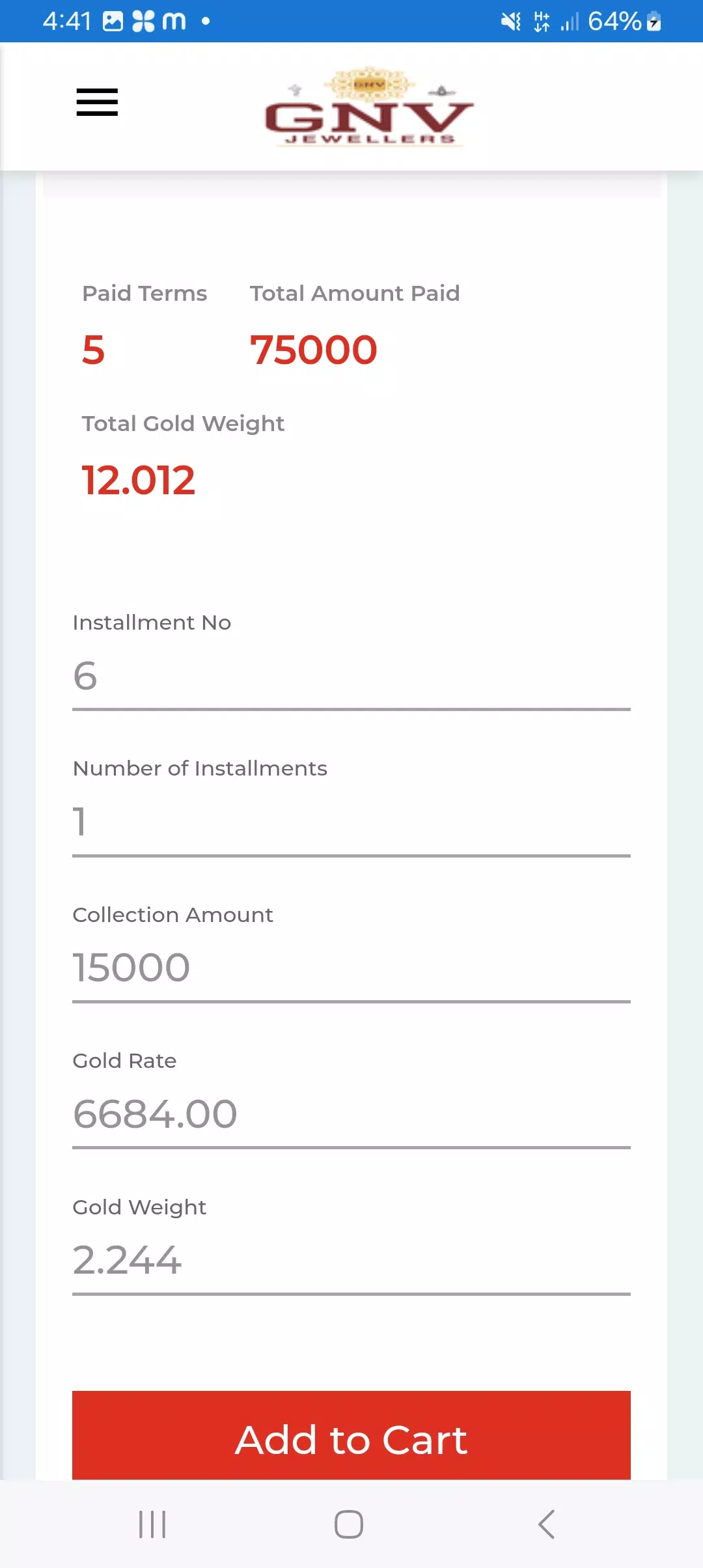Tap the signal strength status icon

coord(570,21)
